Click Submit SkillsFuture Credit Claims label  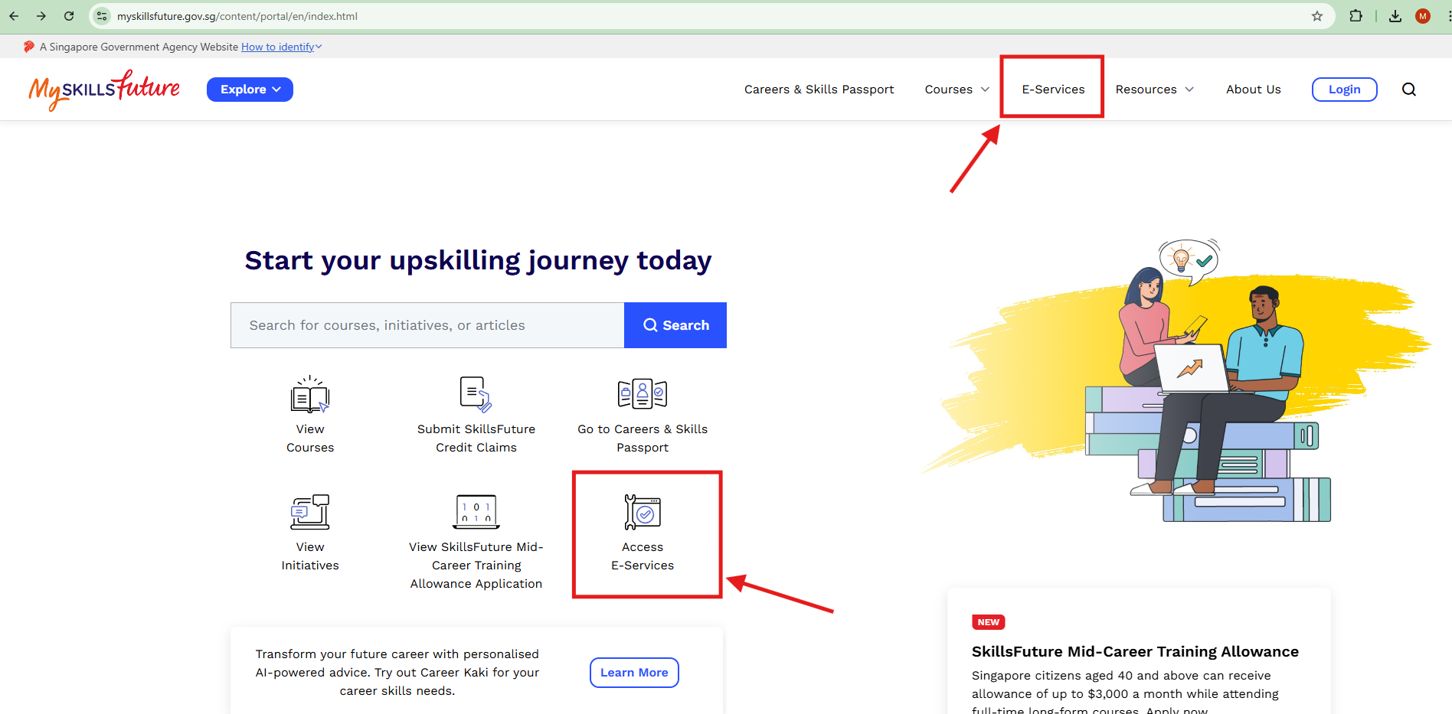pyautogui.click(x=476, y=438)
